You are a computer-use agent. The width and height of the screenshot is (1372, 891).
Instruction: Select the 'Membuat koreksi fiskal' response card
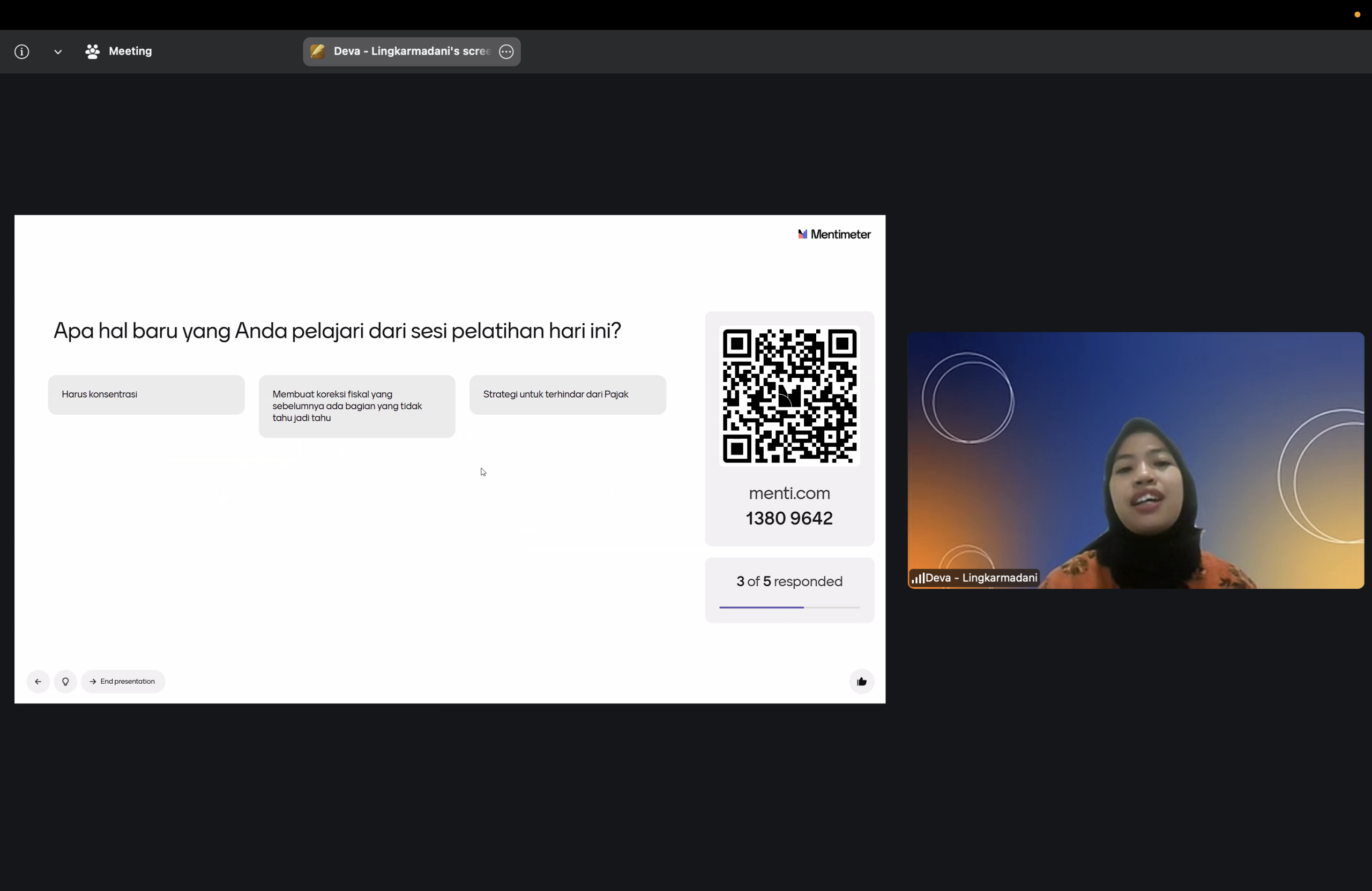tap(357, 406)
